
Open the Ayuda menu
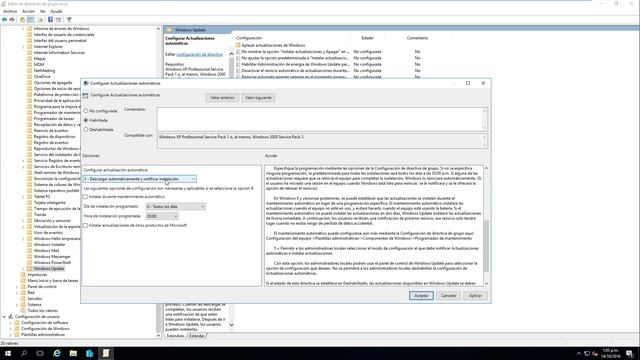coord(56,11)
